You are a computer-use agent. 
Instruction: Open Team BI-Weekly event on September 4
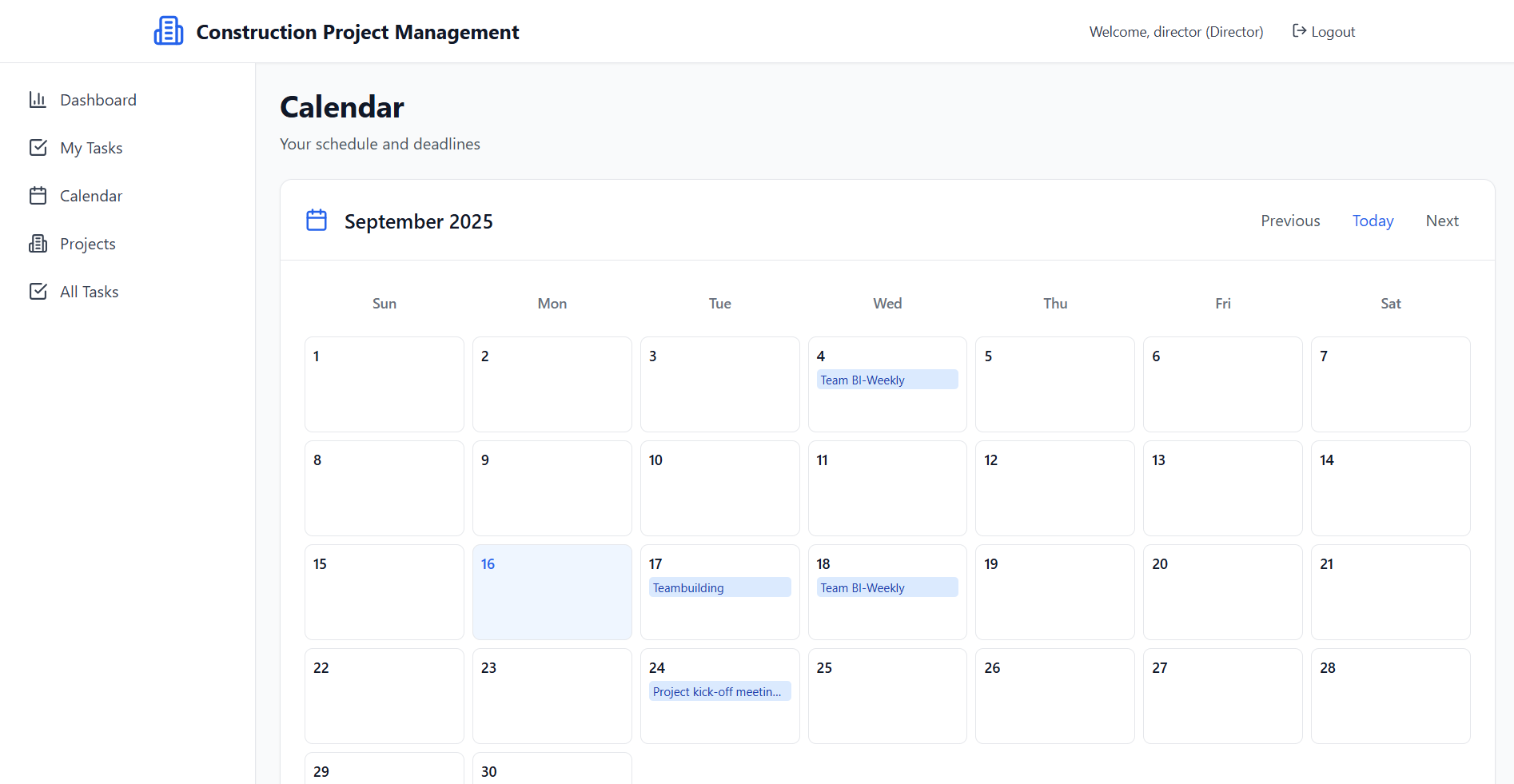[x=886, y=380]
